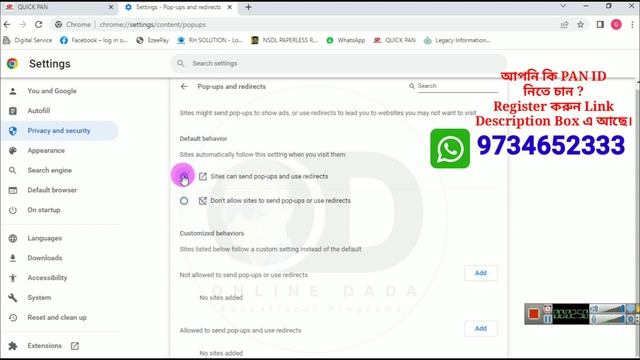Open the Chrome profile avatar
Viewport: 640px width, 360px height.
click(616, 24)
